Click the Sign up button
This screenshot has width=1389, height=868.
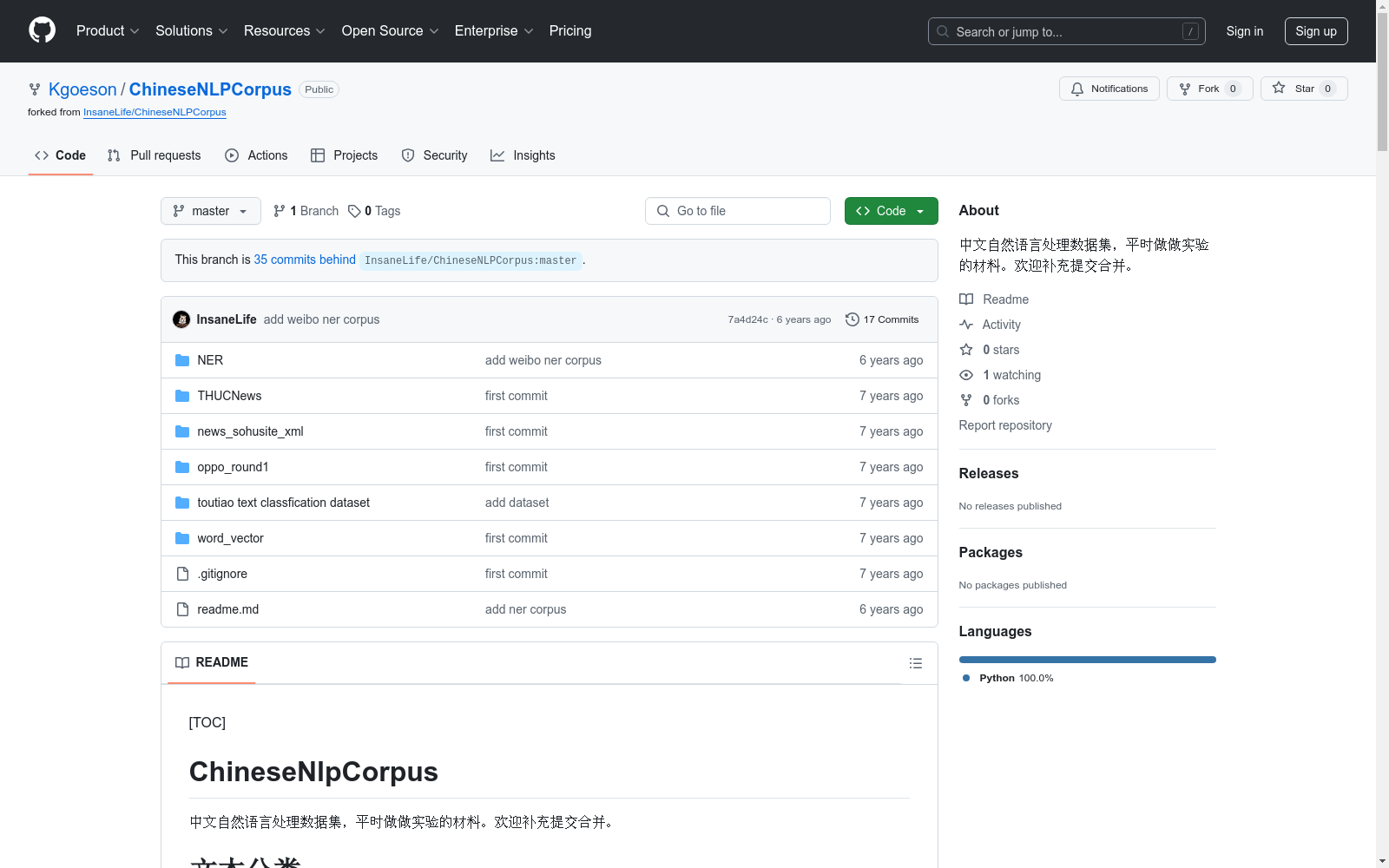[1316, 31]
